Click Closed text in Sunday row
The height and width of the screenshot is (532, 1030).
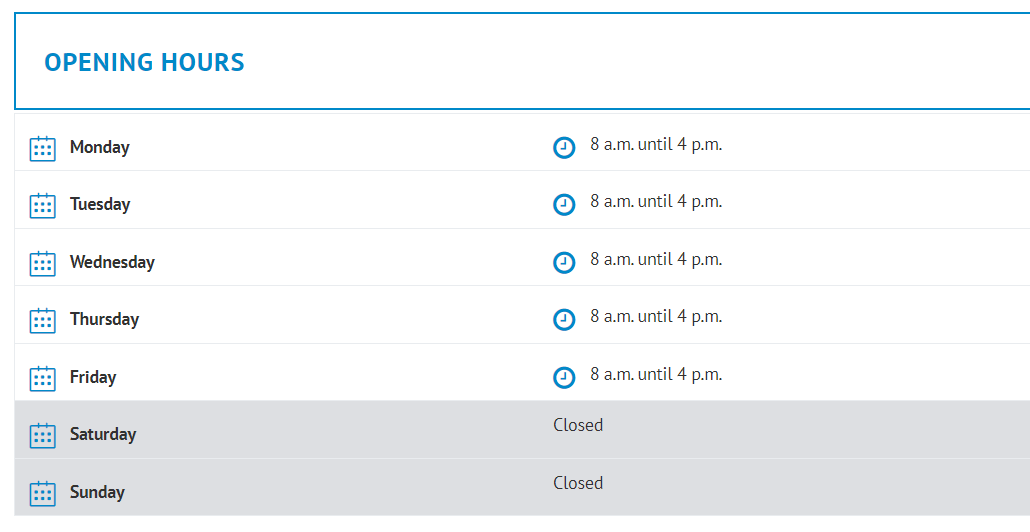click(578, 483)
